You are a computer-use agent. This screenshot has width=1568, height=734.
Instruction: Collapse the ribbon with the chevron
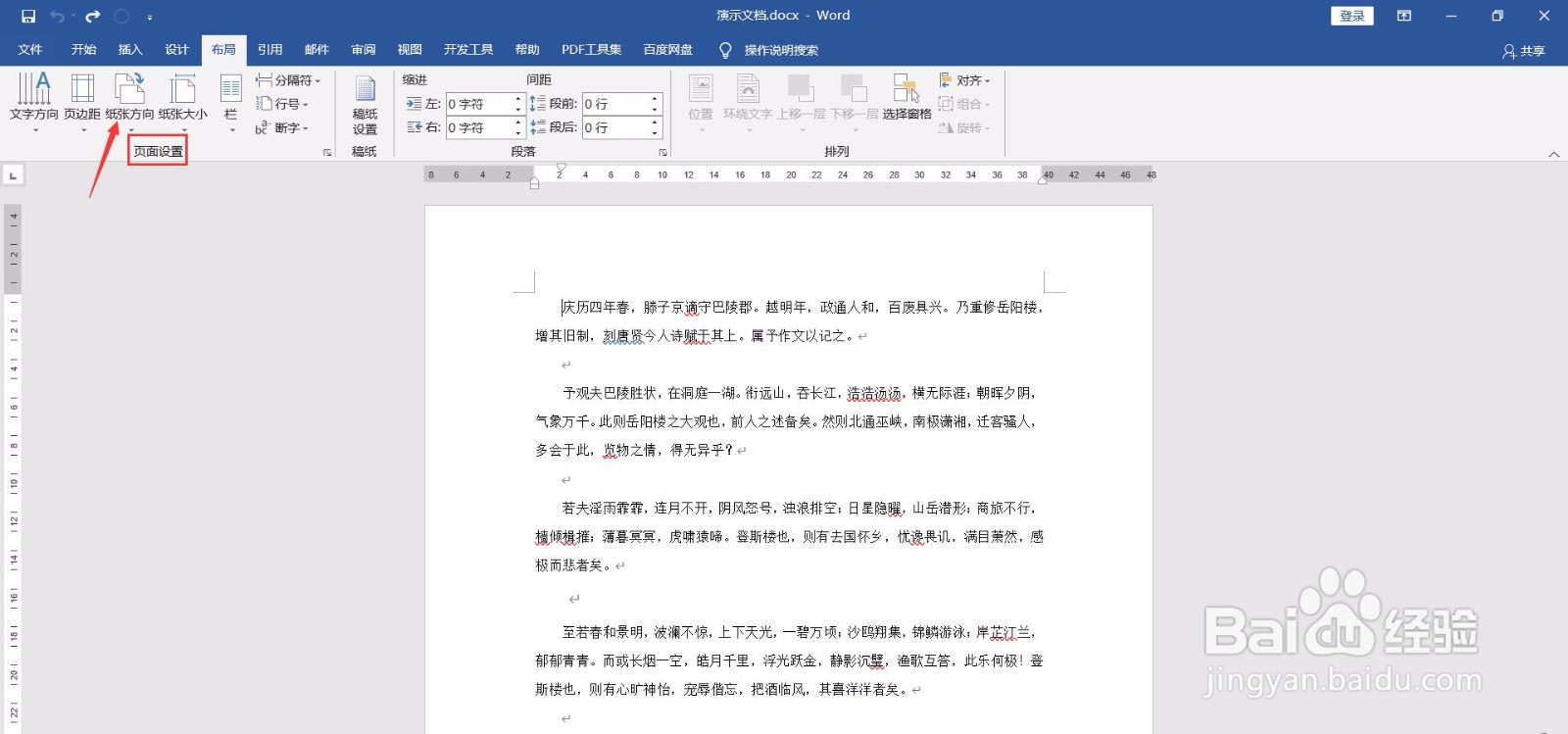(1554, 154)
